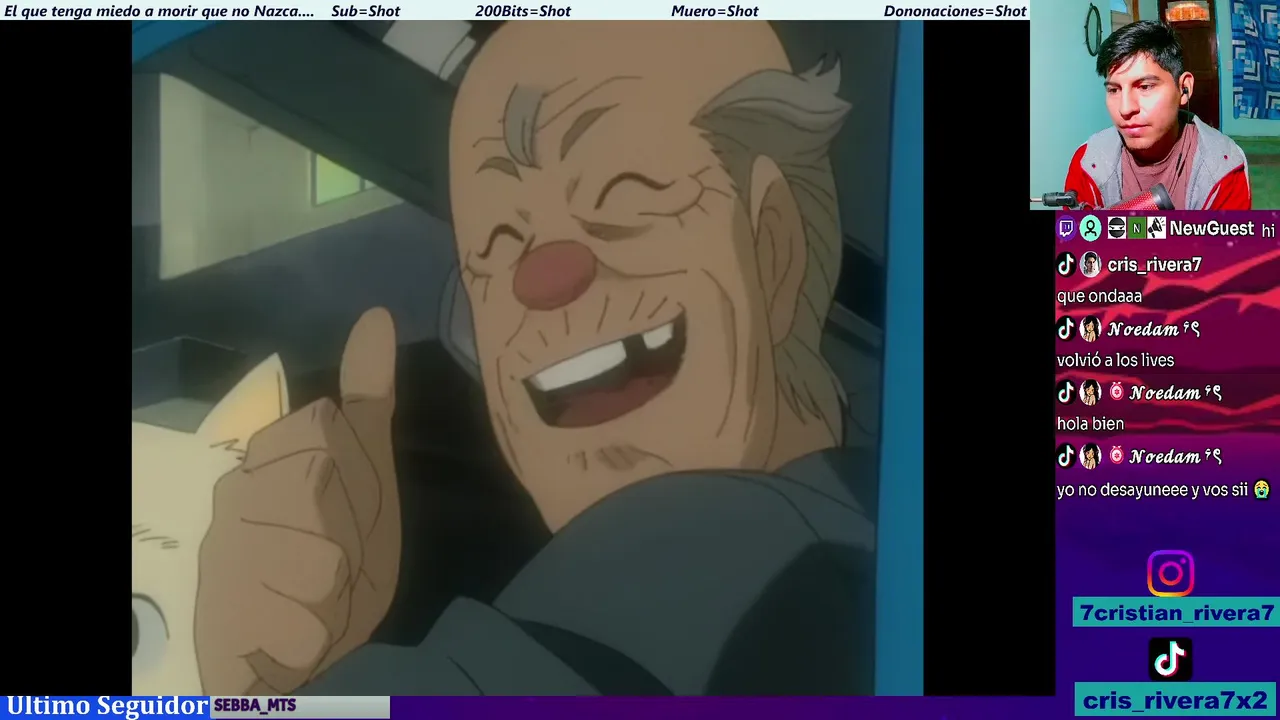Click the 'Dononaciones=Shot' text in the top banner

(955, 11)
